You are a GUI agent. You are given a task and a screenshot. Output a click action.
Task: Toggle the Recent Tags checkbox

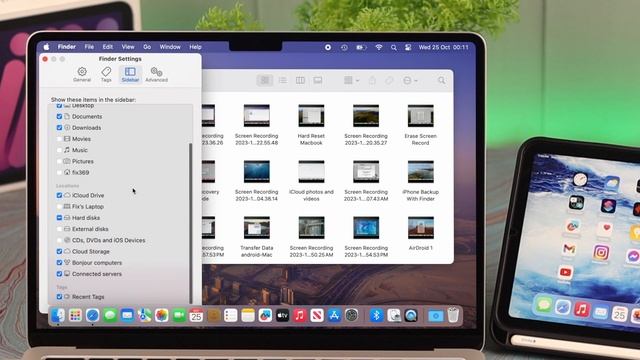pos(59,297)
